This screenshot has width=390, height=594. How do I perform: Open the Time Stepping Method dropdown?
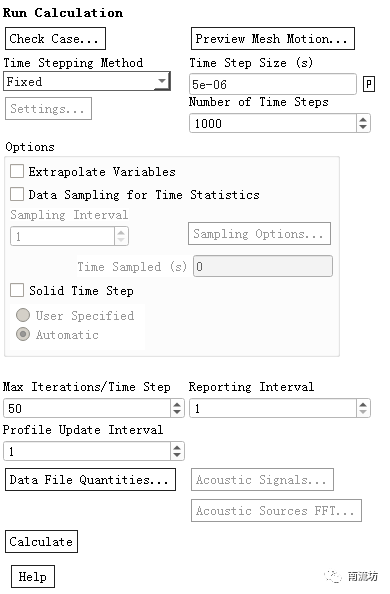(87, 81)
